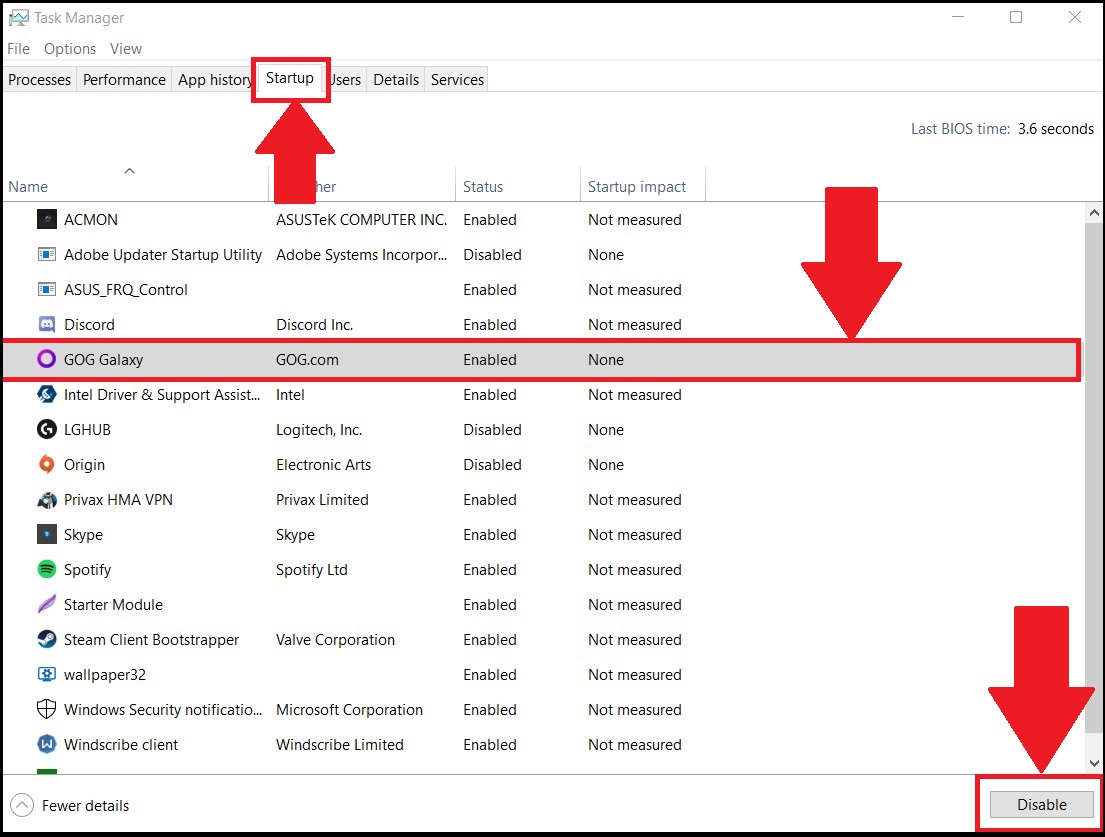This screenshot has height=837, width=1105.
Task: Click Starter Module row name
Action: pyautogui.click(x=113, y=604)
